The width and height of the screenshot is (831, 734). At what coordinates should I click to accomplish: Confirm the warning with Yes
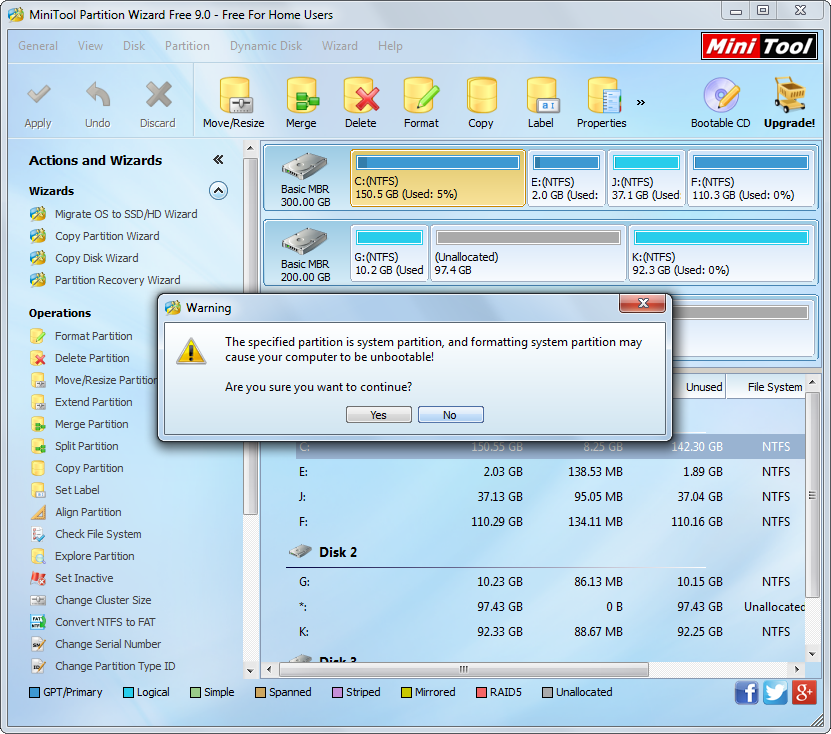pos(378,414)
